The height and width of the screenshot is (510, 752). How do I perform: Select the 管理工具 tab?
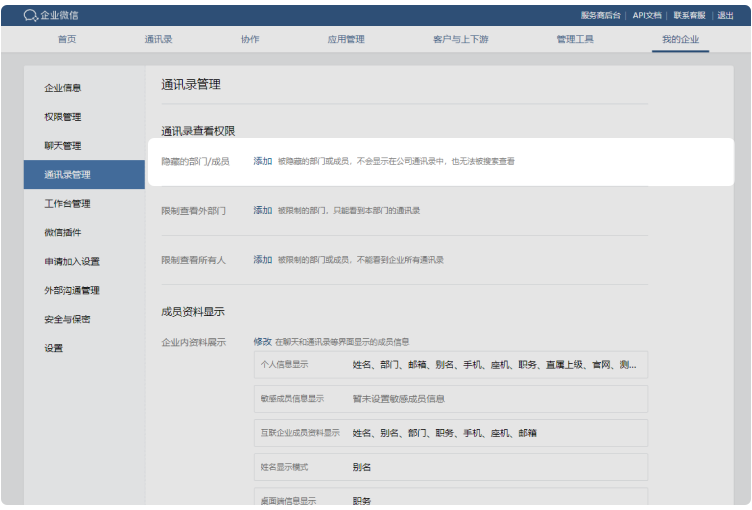click(575, 39)
